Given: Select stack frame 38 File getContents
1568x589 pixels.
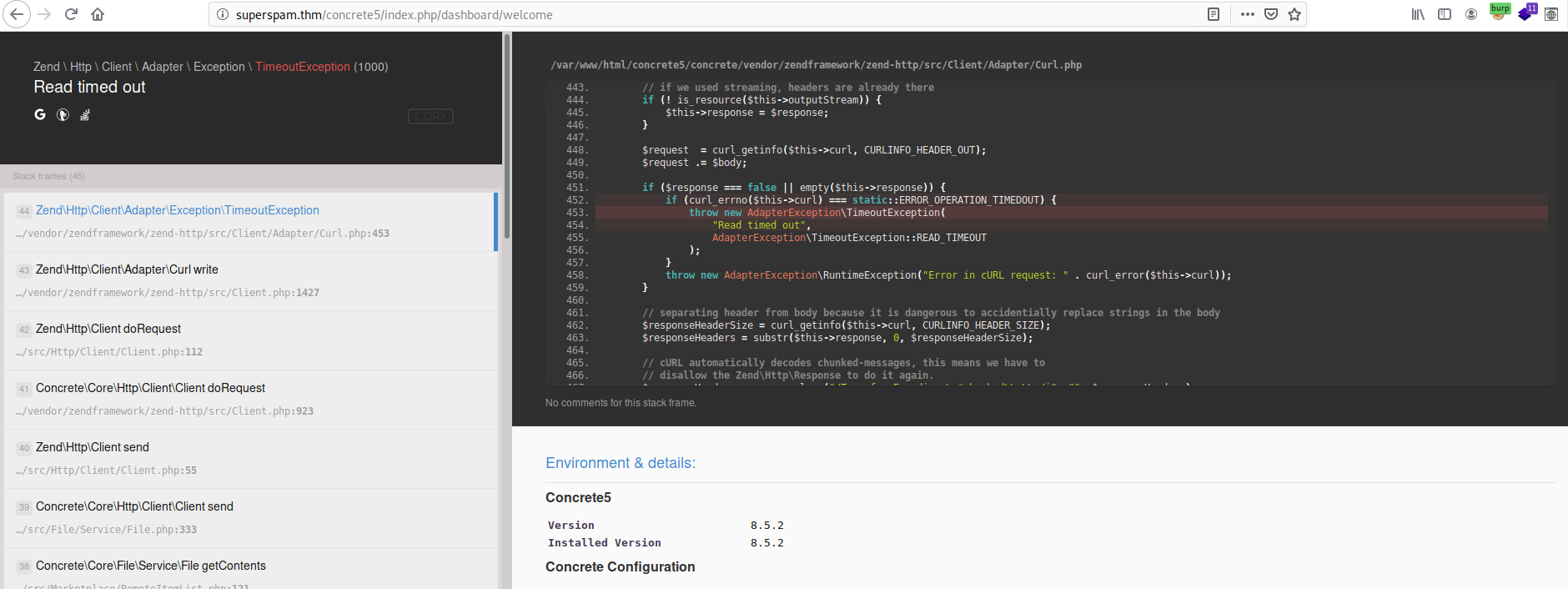Looking at the screenshot, I should pyautogui.click(x=251, y=569).
